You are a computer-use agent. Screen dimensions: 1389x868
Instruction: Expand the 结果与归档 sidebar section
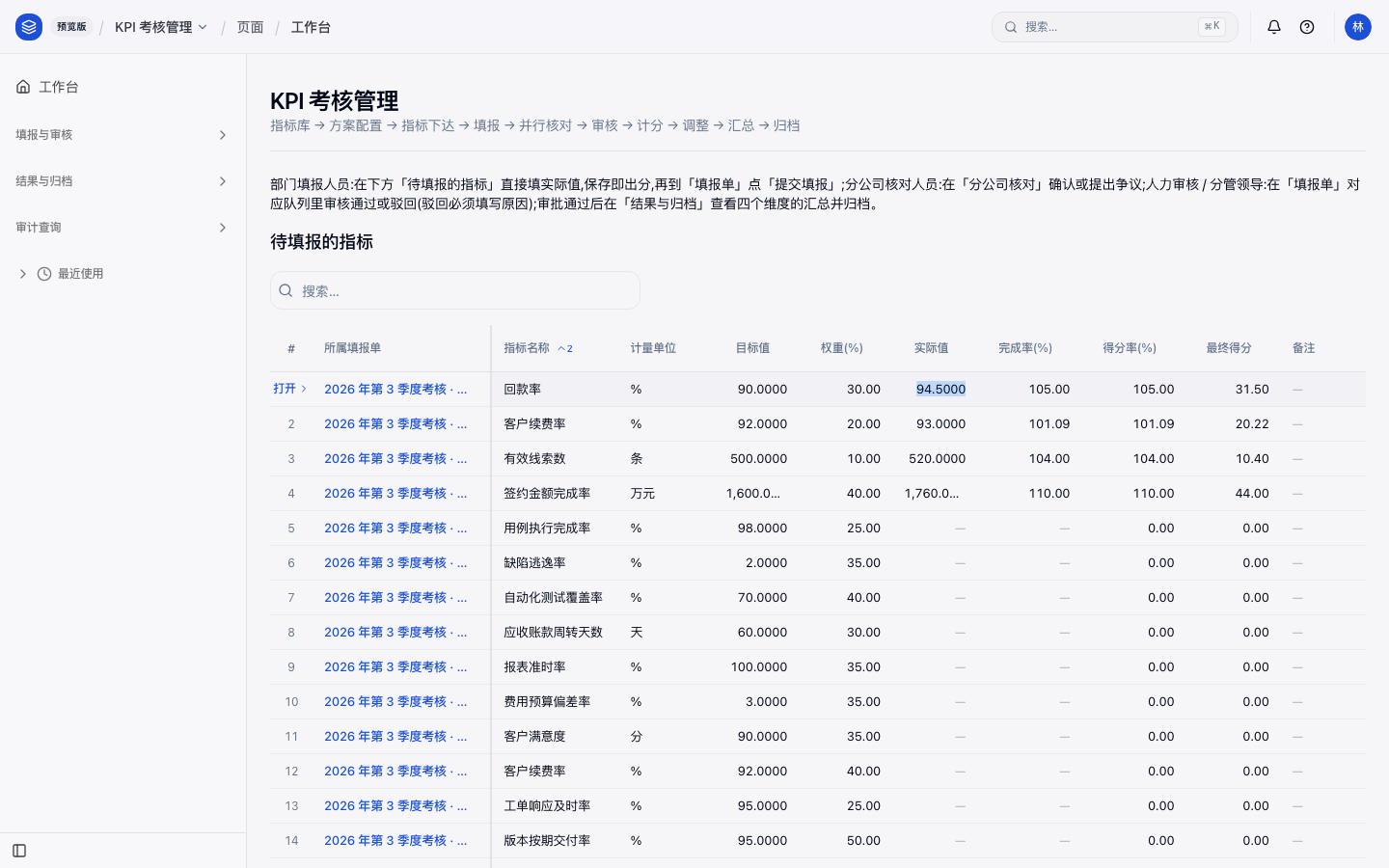[123, 181]
